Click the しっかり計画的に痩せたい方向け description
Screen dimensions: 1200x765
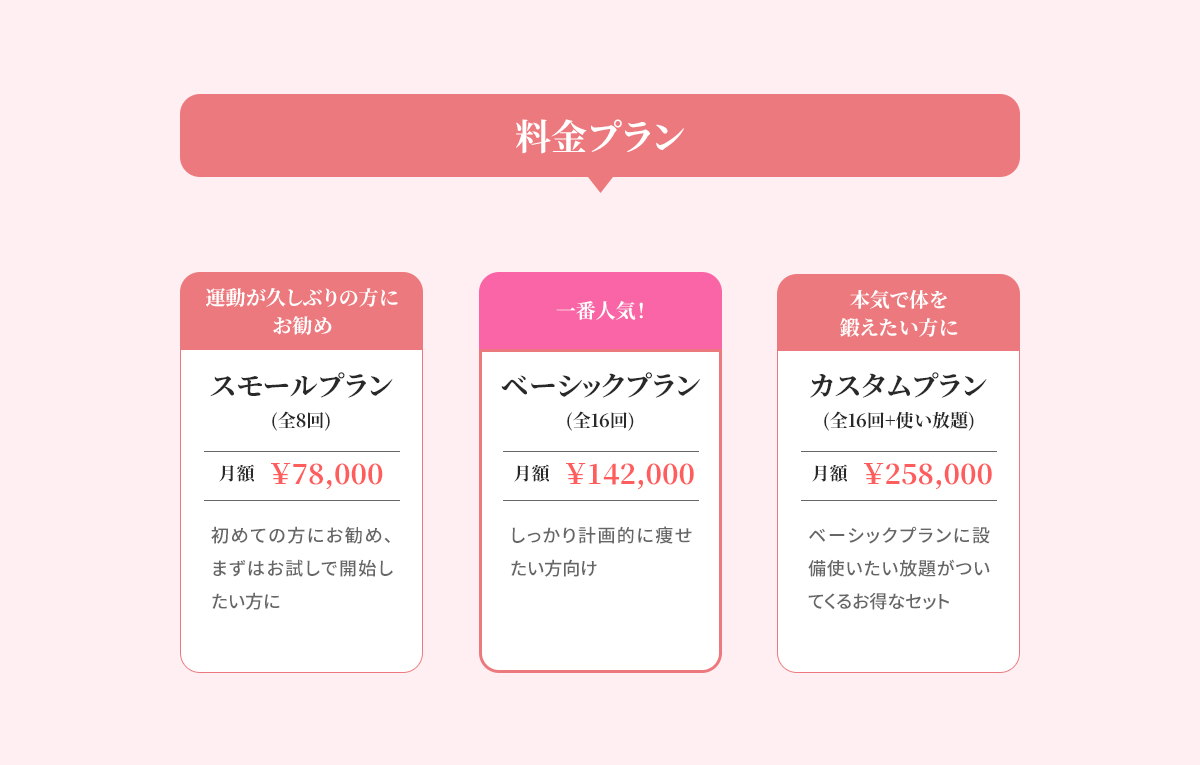tap(600, 551)
